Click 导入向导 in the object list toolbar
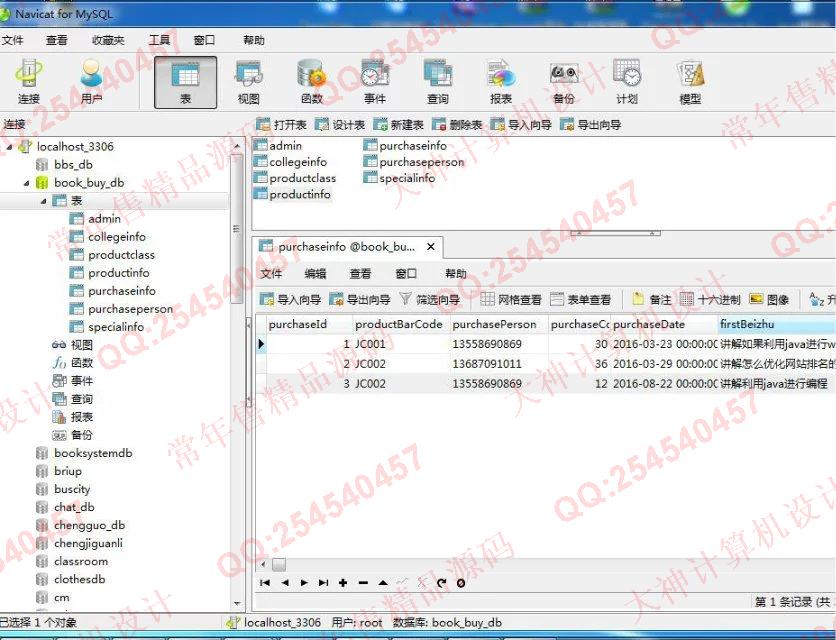This screenshot has width=836, height=640. [521, 125]
